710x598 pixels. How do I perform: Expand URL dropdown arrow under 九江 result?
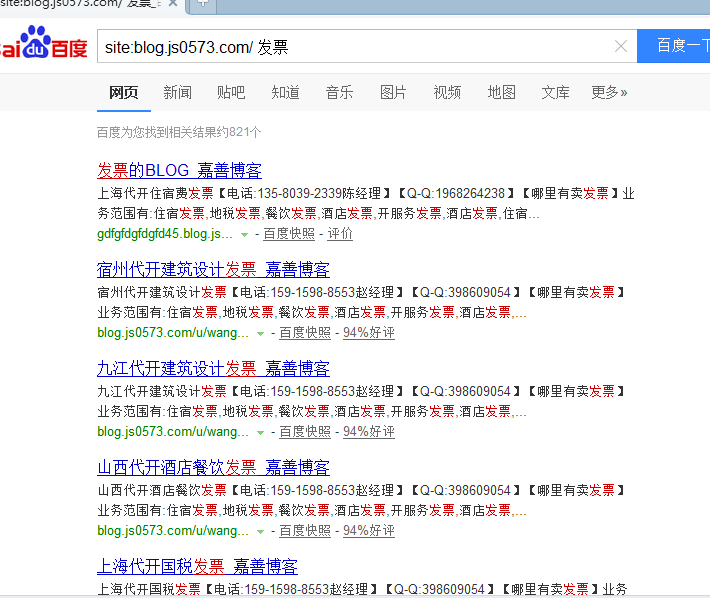[x=260, y=433]
